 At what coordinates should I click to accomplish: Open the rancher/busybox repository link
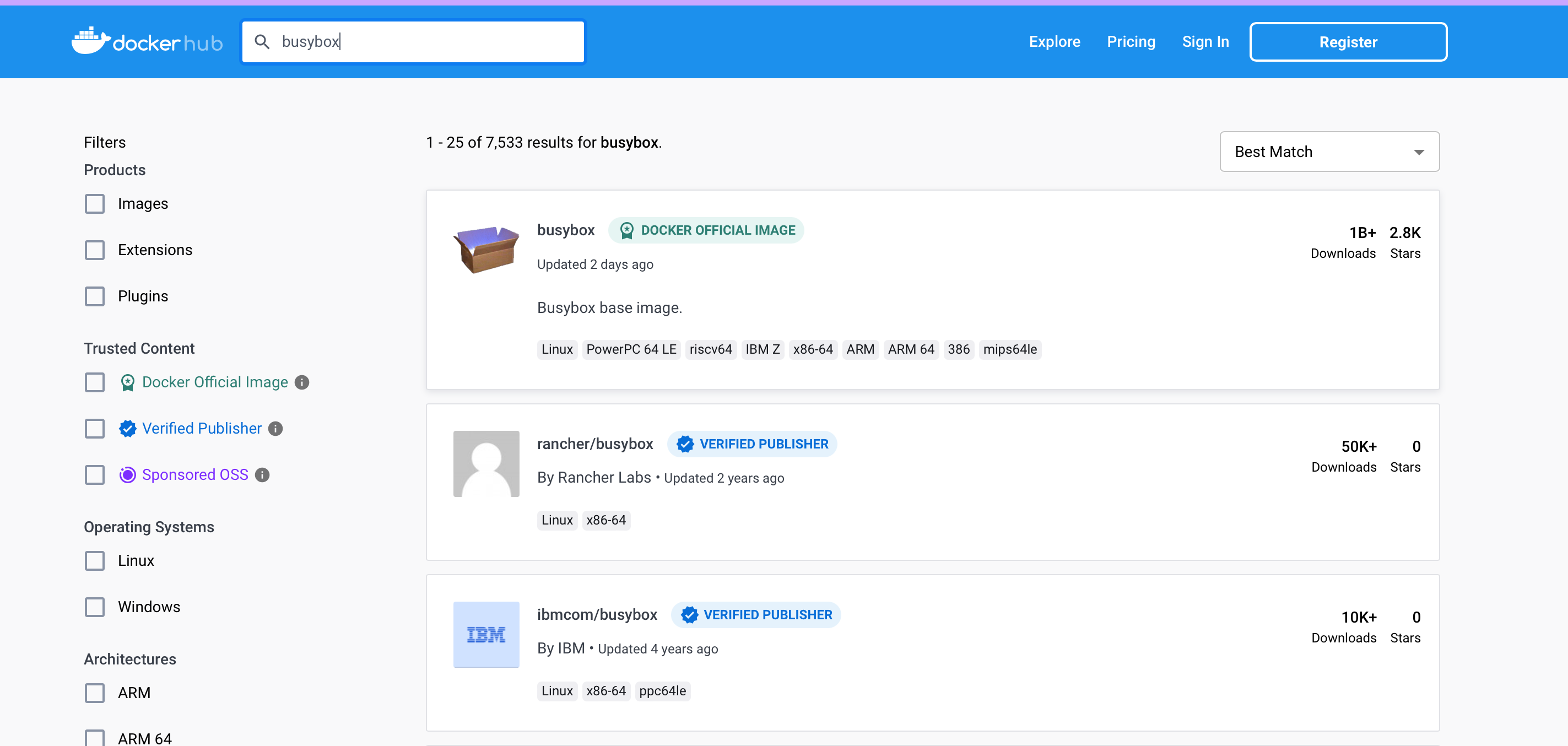[x=594, y=444]
